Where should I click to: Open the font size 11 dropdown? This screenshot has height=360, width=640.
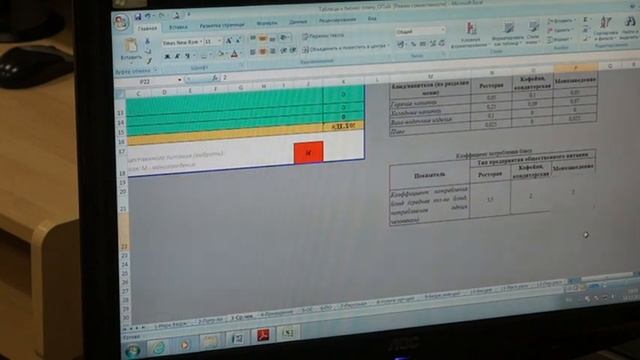220,41
